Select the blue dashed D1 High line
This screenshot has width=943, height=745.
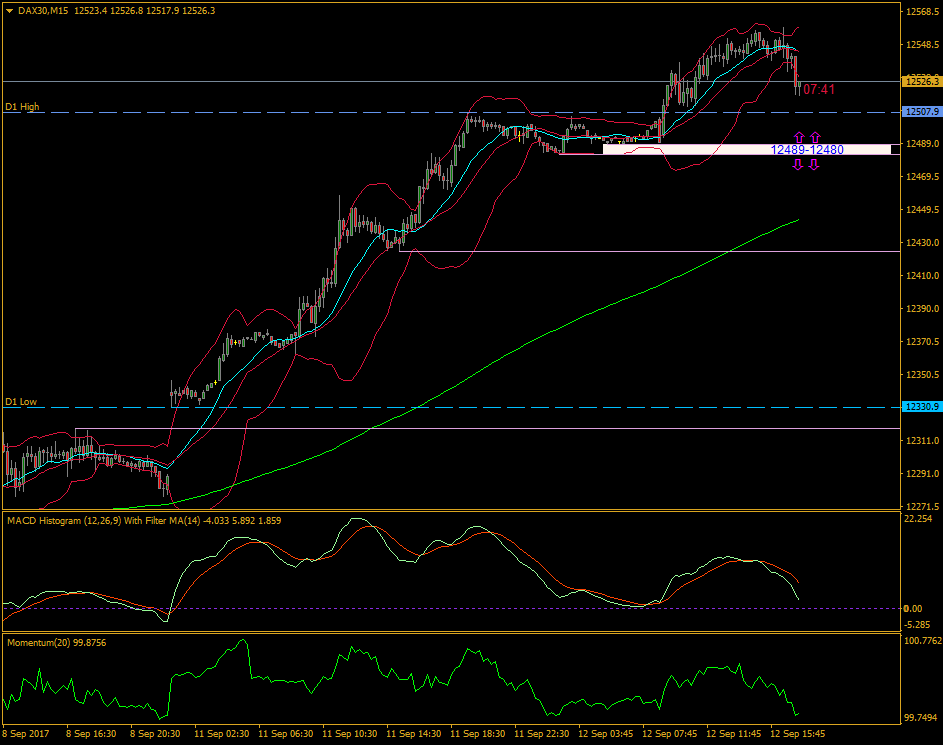pyautogui.click(x=300, y=111)
